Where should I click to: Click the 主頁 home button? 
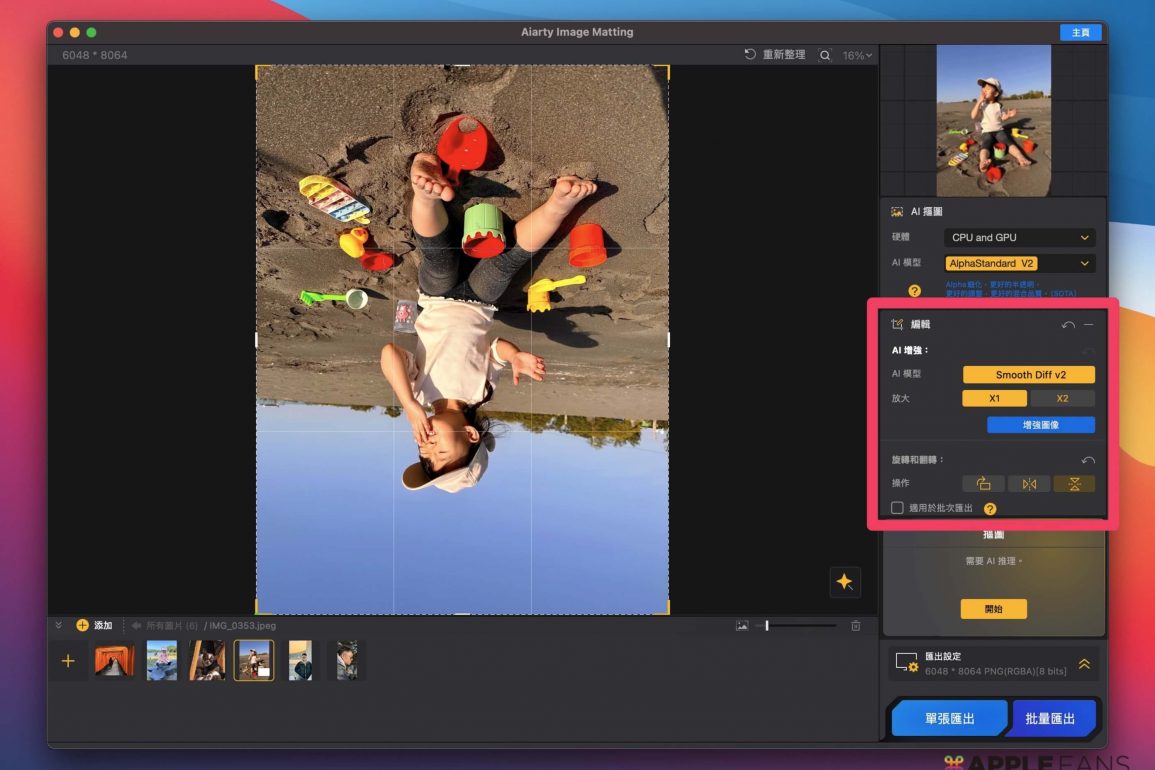[x=1080, y=33]
